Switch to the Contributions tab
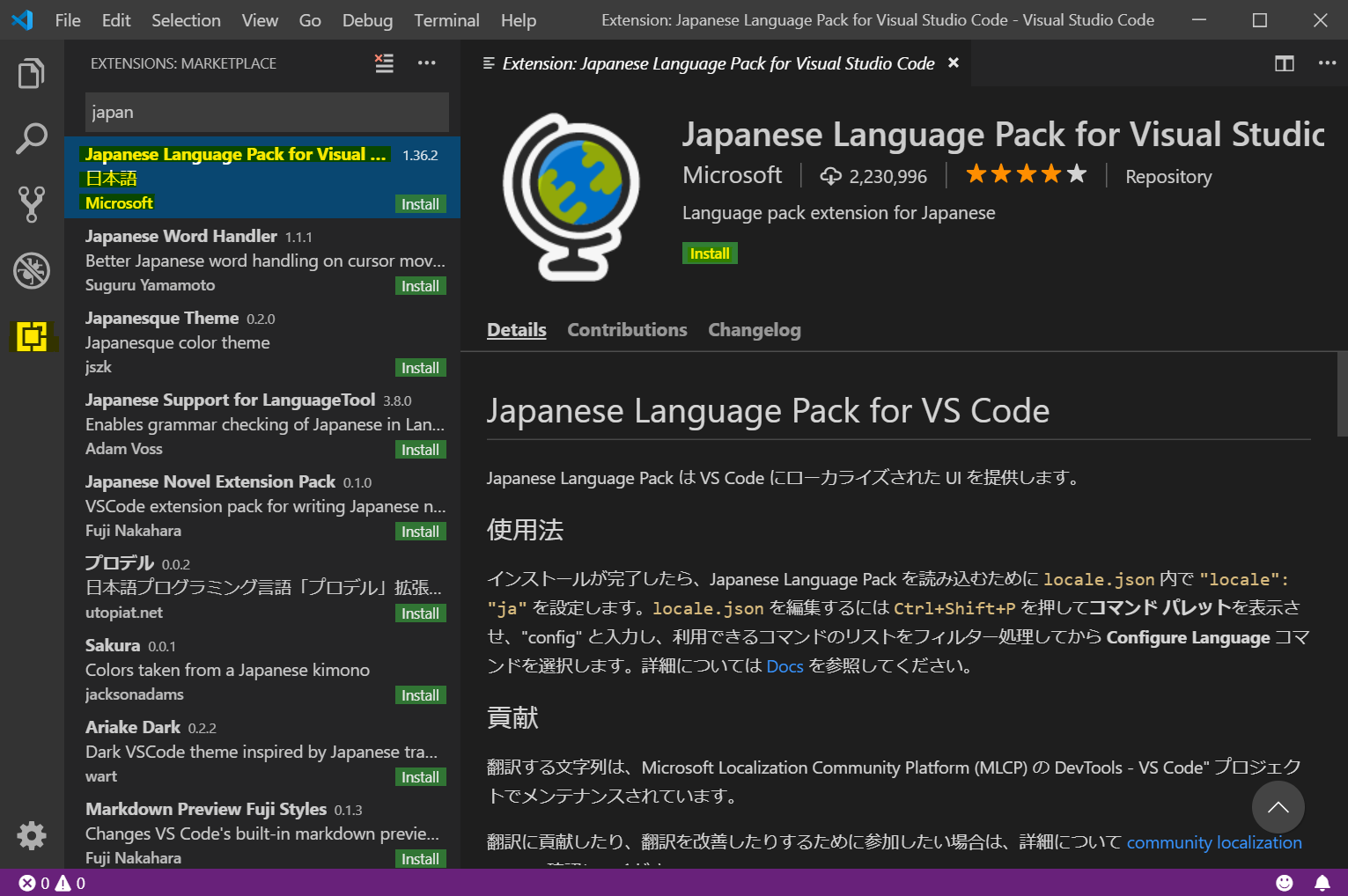The width and height of the screenshot is (1348, 896). 627,329
